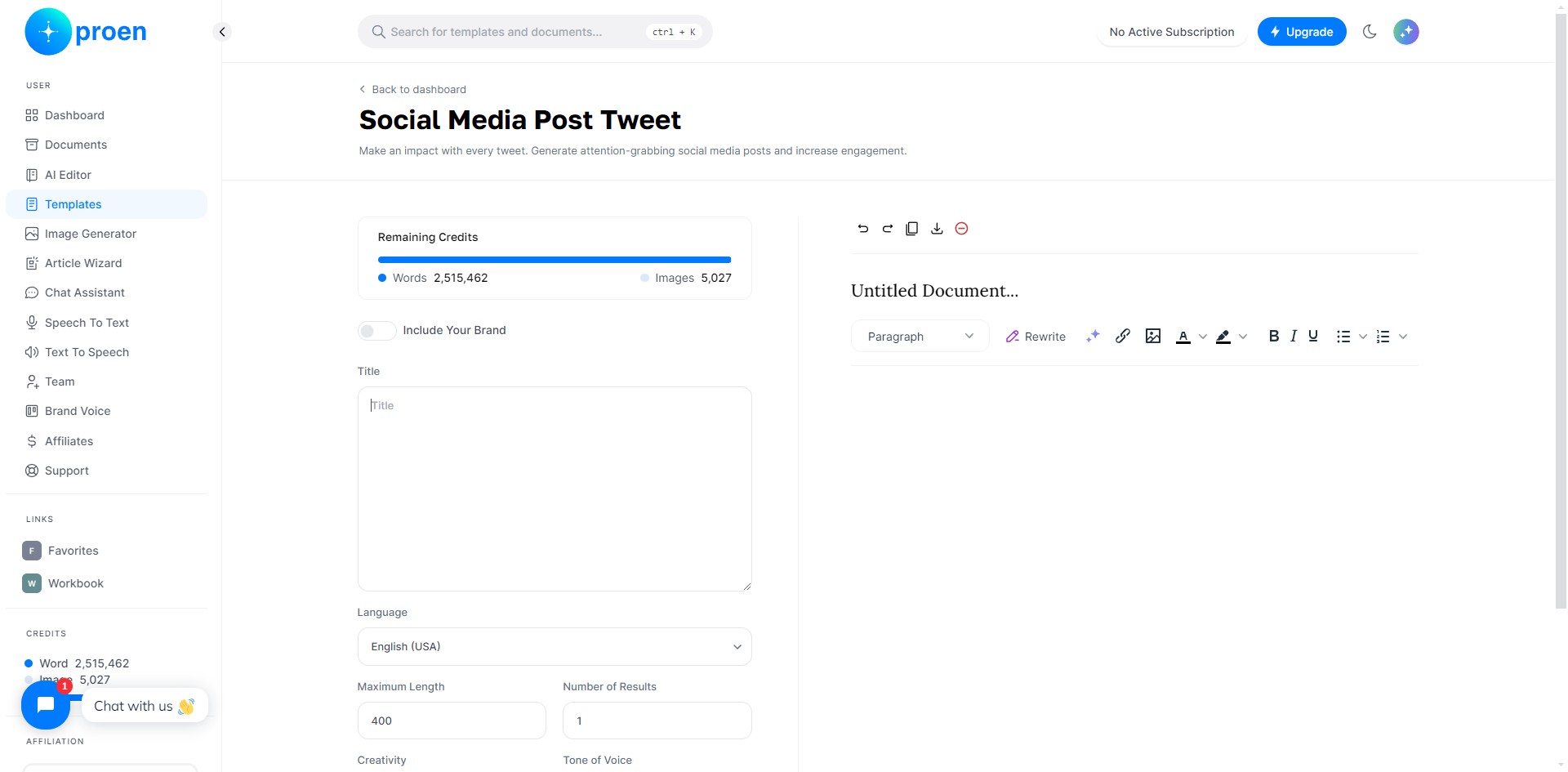Click the Workbook W badge icon
Image resolution: width=1568 pixels, height=772 pixels.
pyautogui.click(x=32, y=583)
